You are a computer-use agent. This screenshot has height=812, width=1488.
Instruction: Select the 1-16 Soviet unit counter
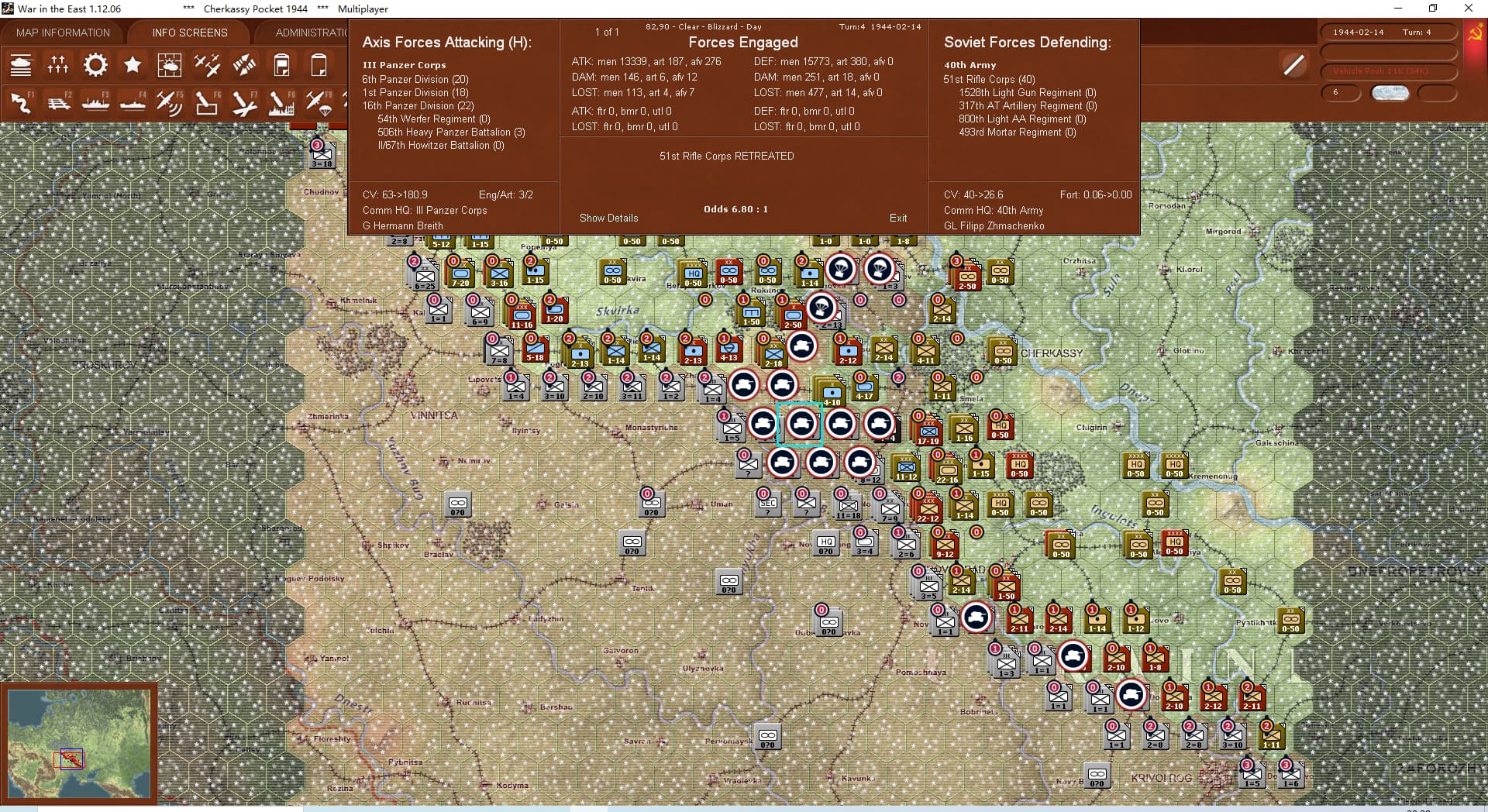[x=964, y=429]
